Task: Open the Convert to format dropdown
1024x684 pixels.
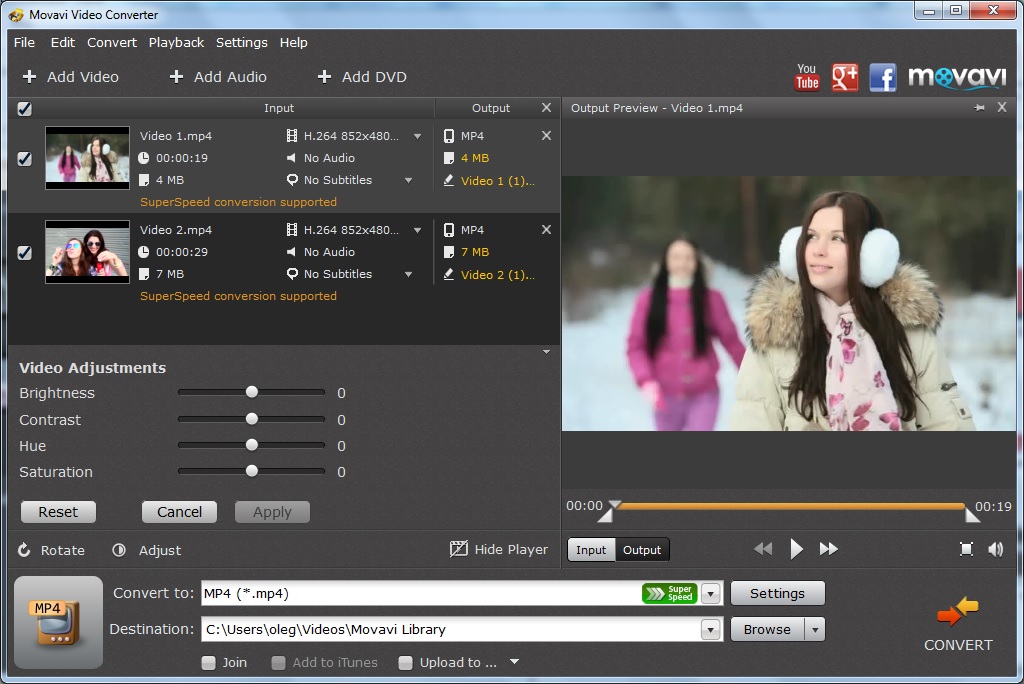Action: [710, 593]
